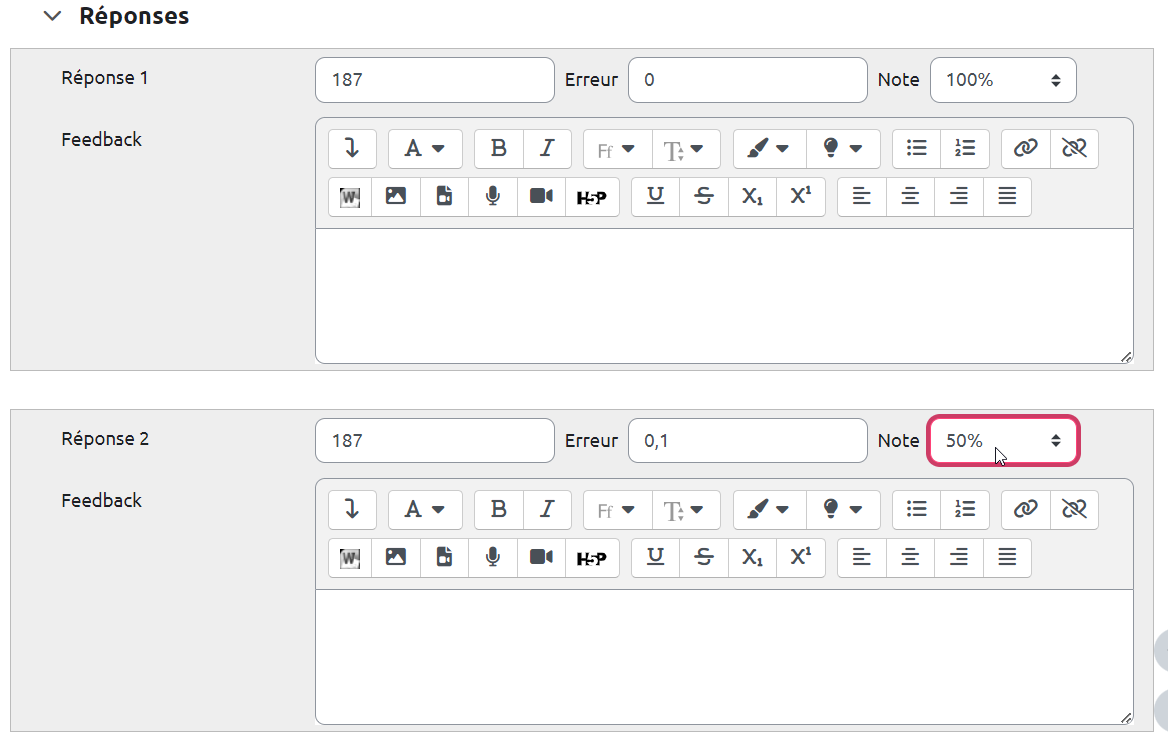Open the Note dropdown showing 50%
Screen dimensions: 1168x743
pyautogui.click(x=1003, y=441)
